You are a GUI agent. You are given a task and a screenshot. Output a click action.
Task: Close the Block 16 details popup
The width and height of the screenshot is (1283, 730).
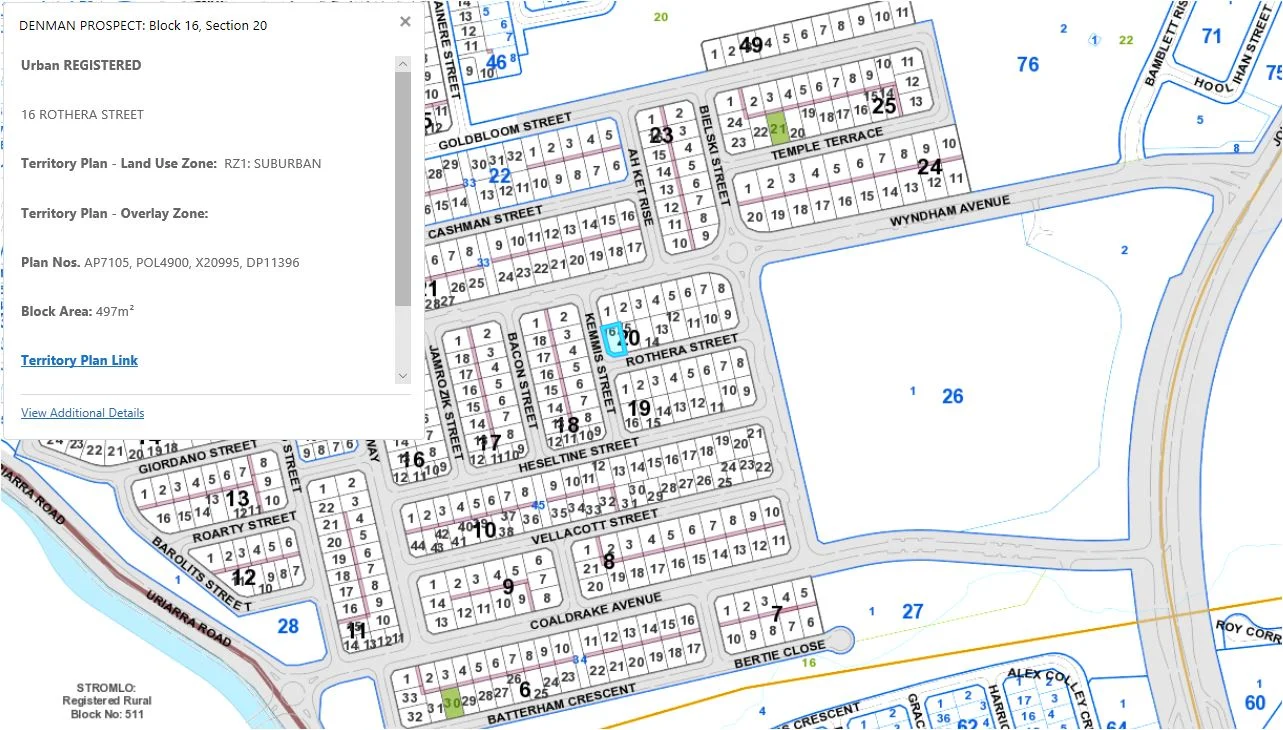pos(405,22)
